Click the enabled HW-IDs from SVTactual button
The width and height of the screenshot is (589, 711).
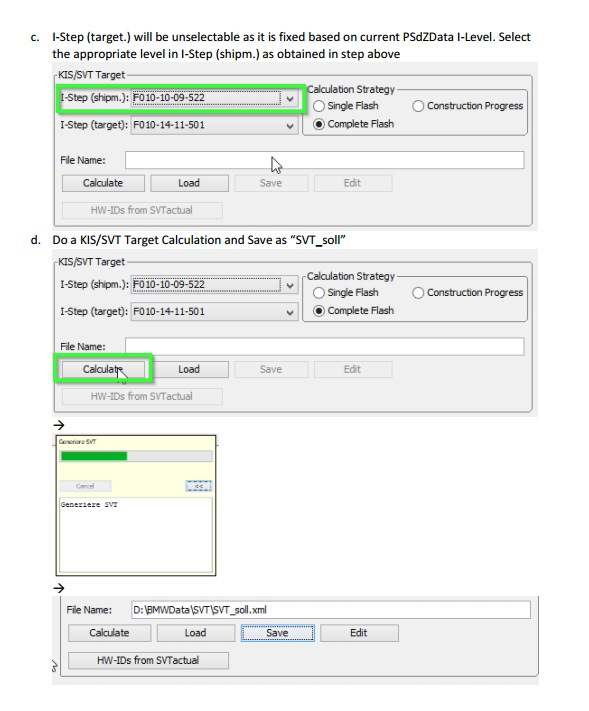148,660
